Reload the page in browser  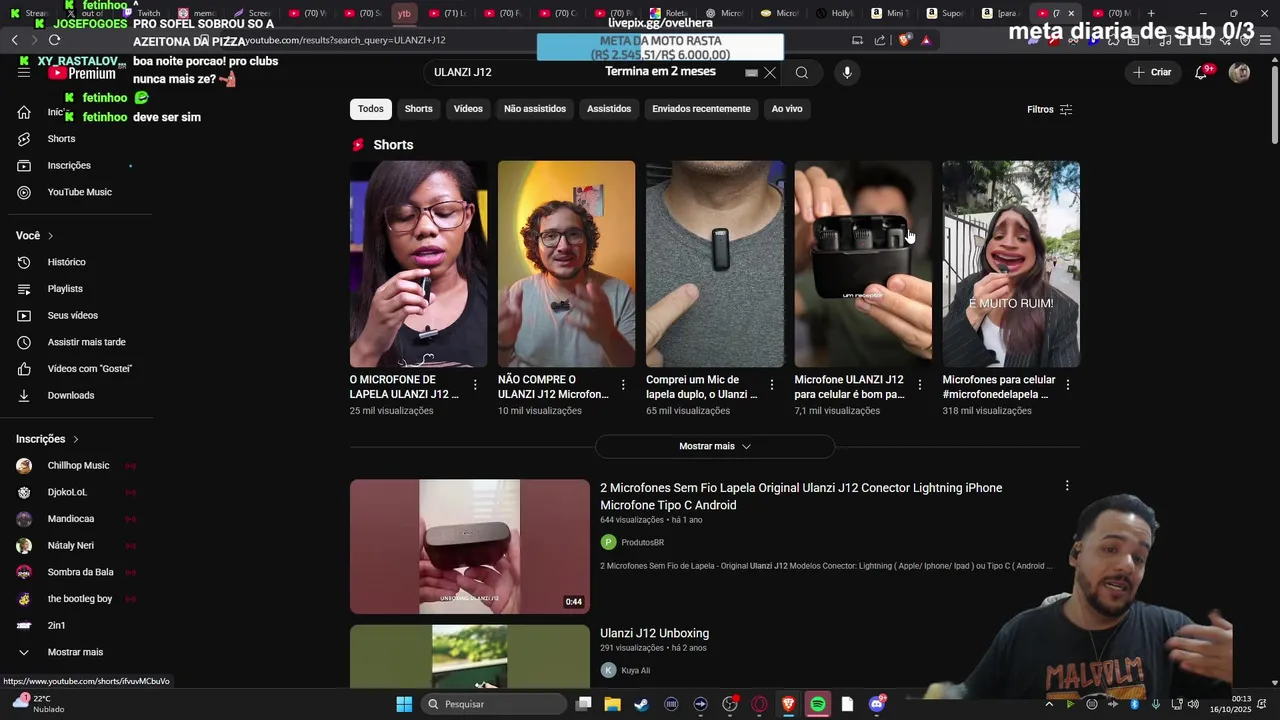(x=54, y=40)
